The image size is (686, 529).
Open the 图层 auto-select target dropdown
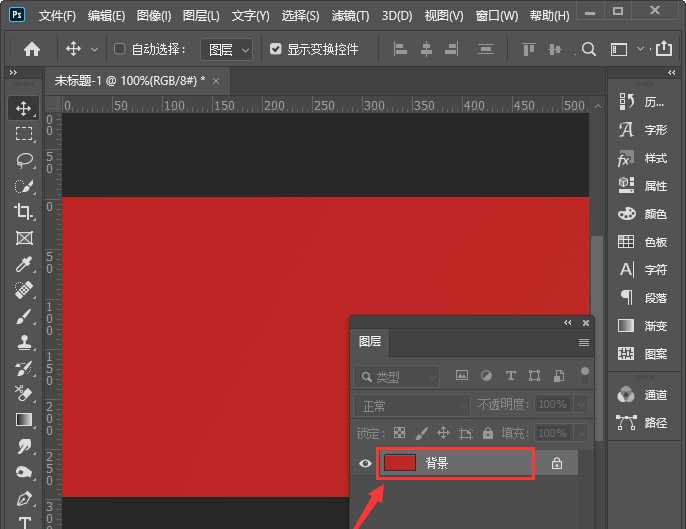227,49
